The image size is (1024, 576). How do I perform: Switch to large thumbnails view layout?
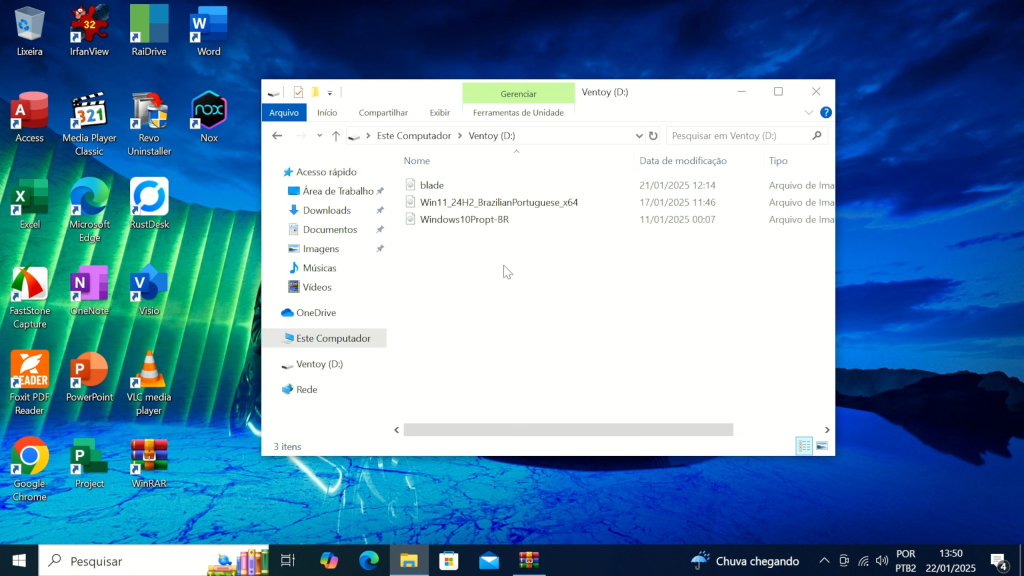[822, 446]
